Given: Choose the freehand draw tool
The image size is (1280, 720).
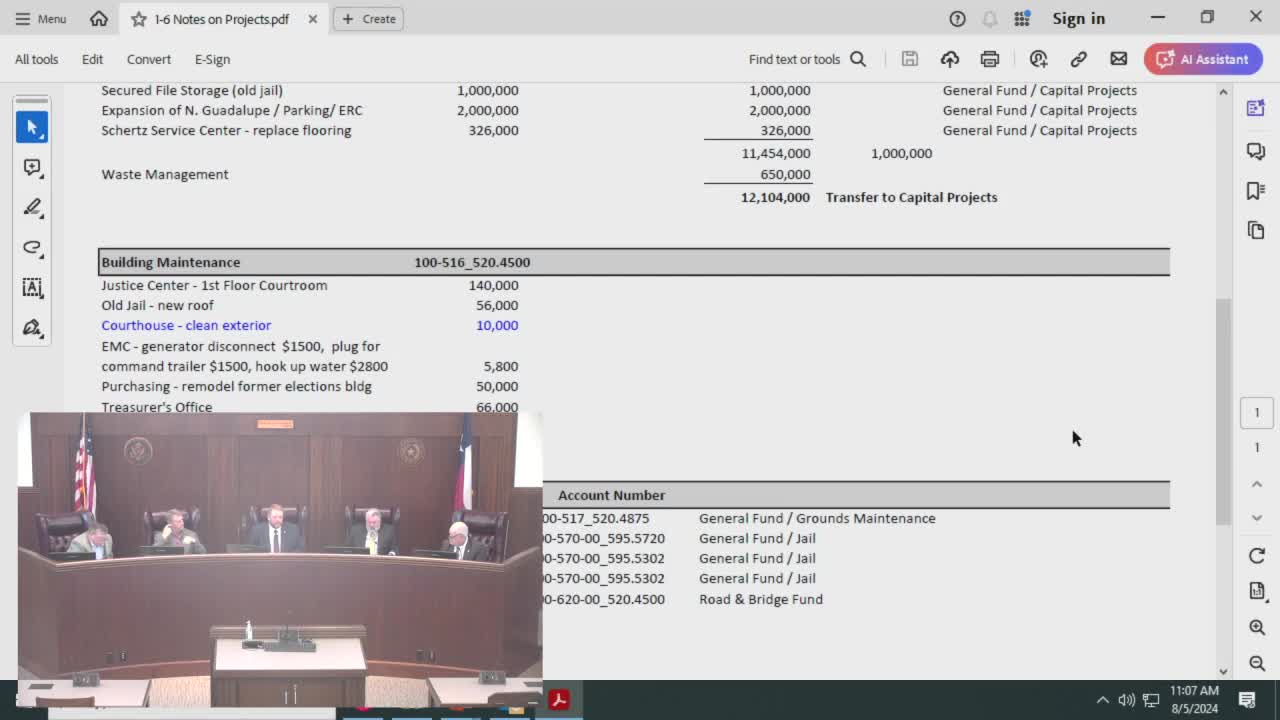Looking at the screenshot, I should coord(32,247).
